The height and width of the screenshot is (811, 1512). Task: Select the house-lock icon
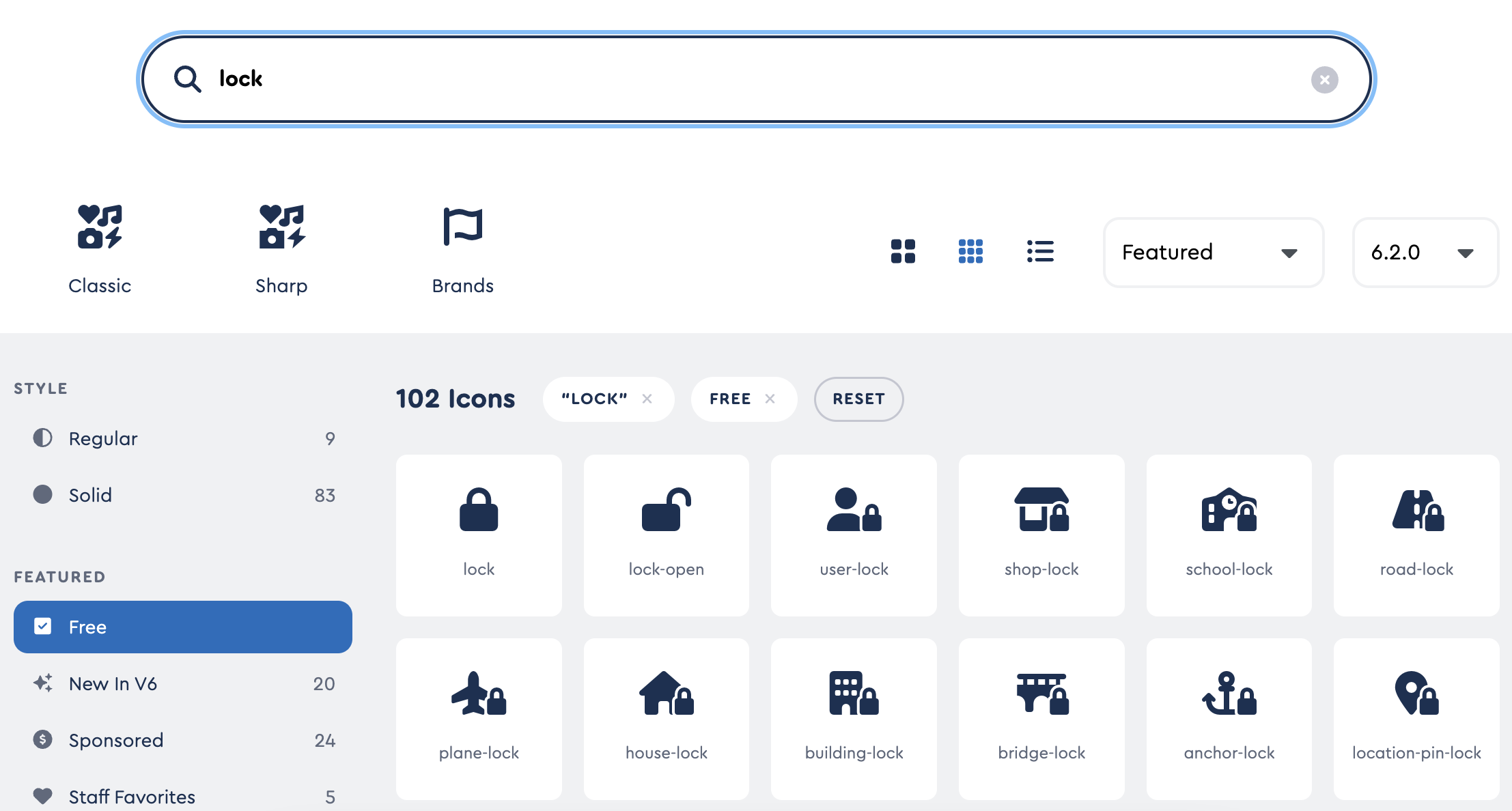[x=667, y=719]
